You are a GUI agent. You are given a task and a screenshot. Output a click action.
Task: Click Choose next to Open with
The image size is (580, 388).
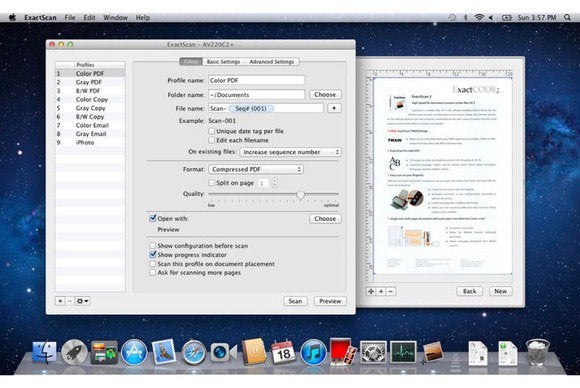coord(325,219)
